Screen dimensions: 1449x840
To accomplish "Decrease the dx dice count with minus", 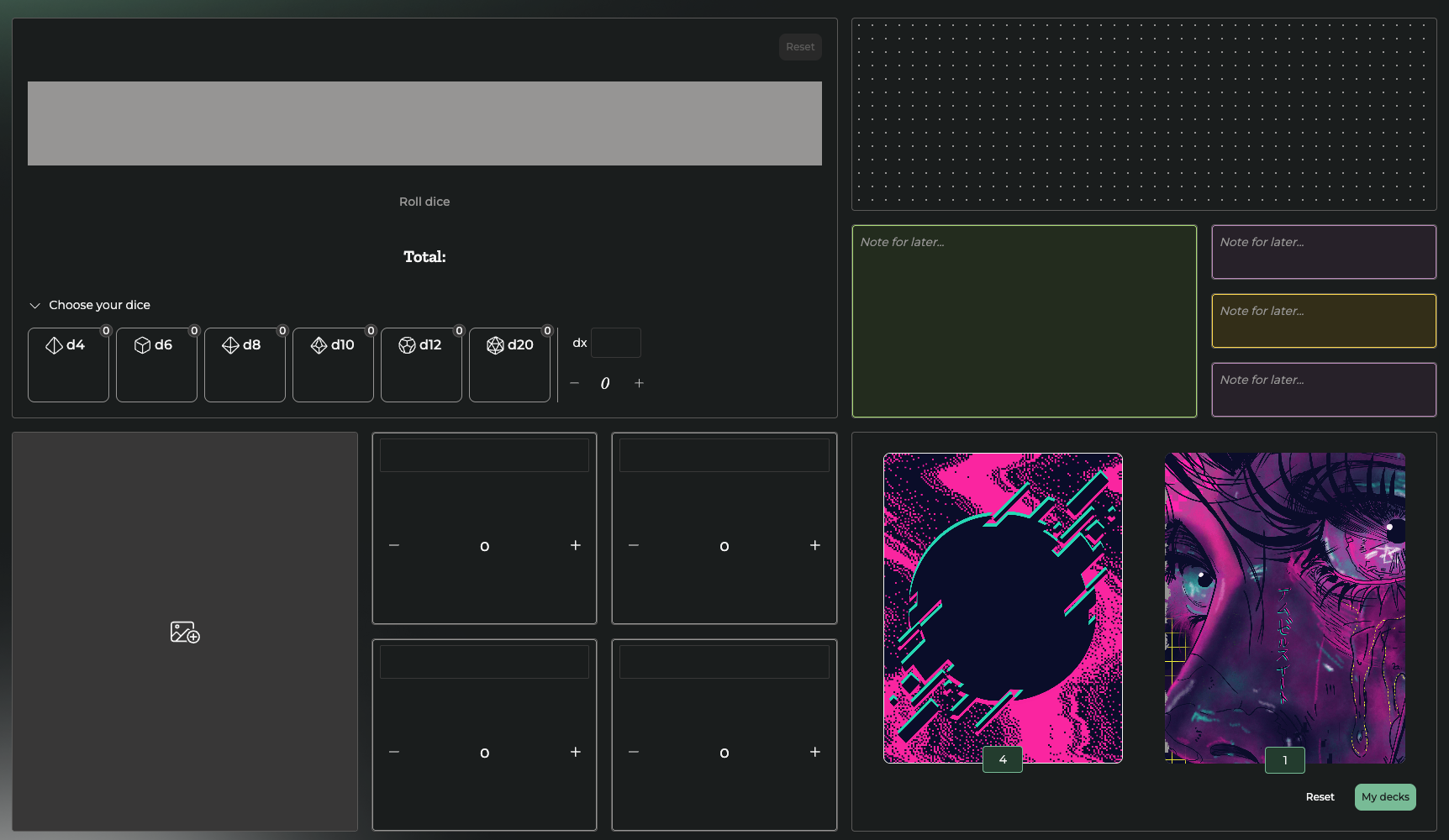I will (575, 383).
